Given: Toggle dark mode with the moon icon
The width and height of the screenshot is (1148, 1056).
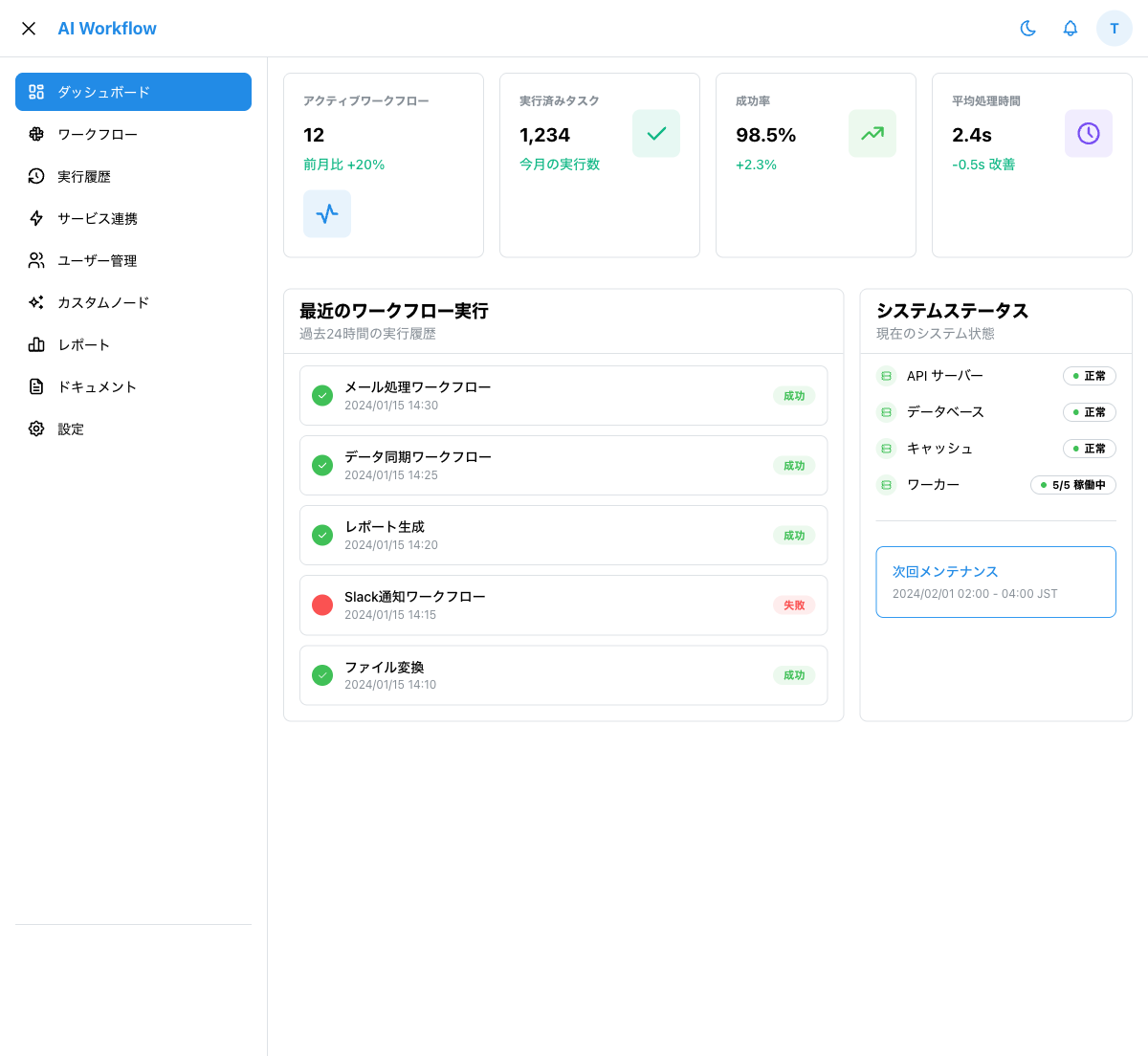Looking at the screenshot, I should pyautogui.click(x=1028, y=29).
